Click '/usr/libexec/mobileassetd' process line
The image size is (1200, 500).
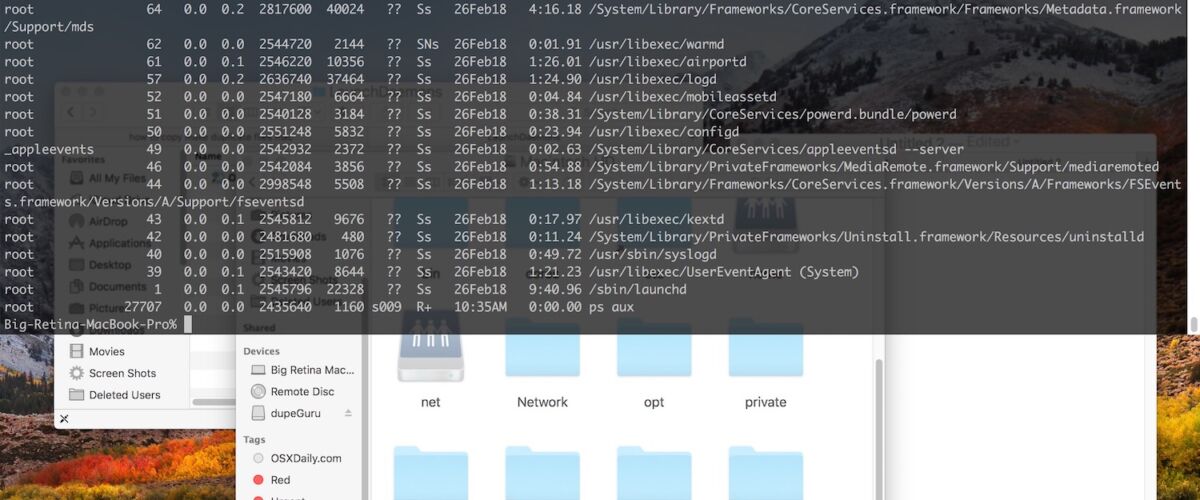pos(682,97)
